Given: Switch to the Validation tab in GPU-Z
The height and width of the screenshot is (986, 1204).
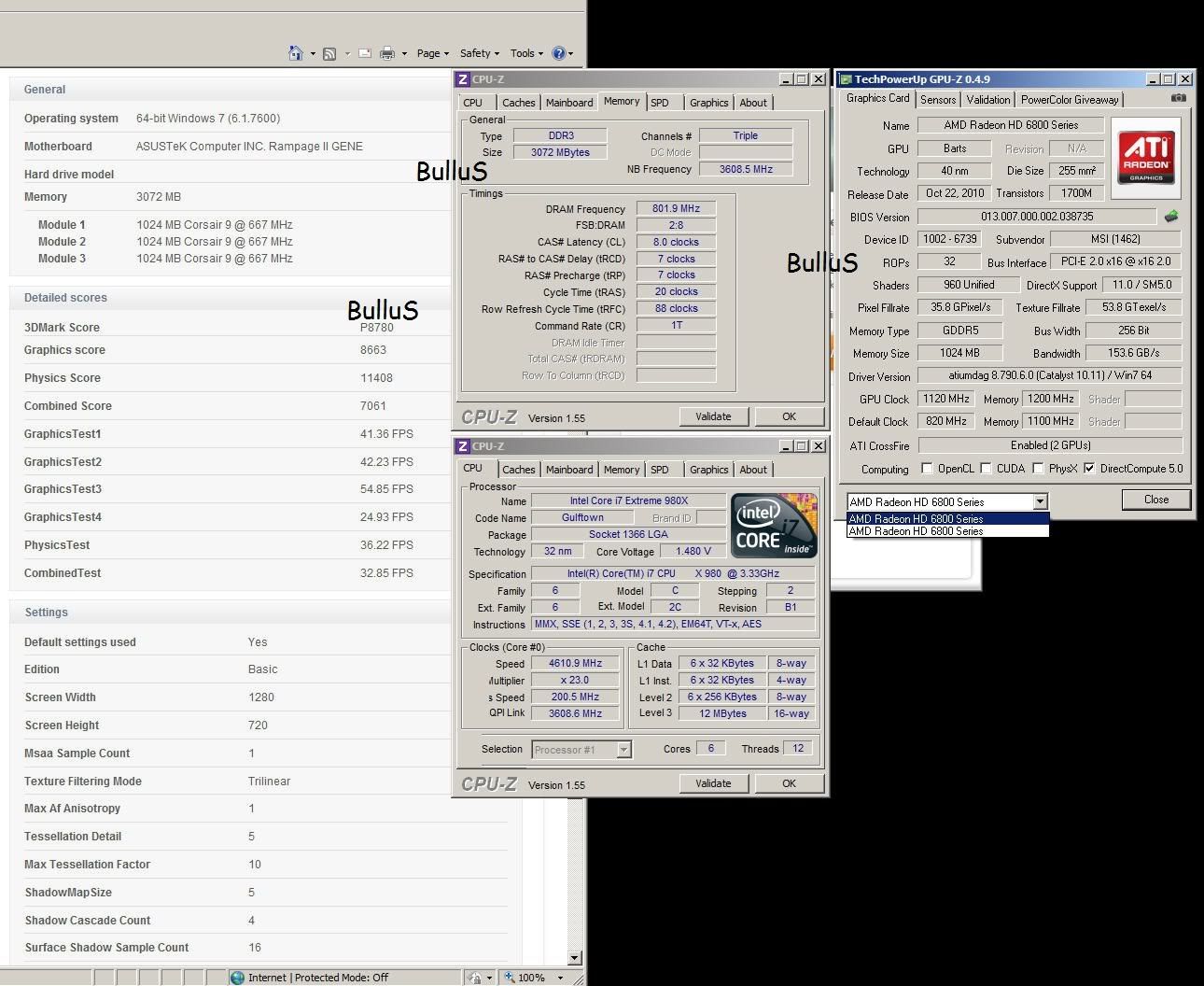Looking at the screenshot, I should [x=988, y=100].
